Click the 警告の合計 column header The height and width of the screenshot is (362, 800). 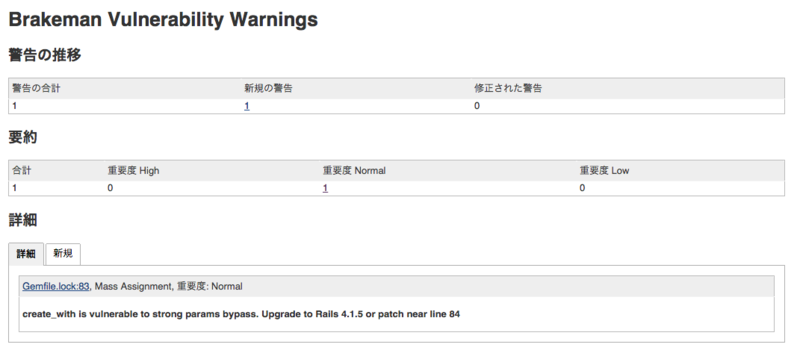coord(36,88)
